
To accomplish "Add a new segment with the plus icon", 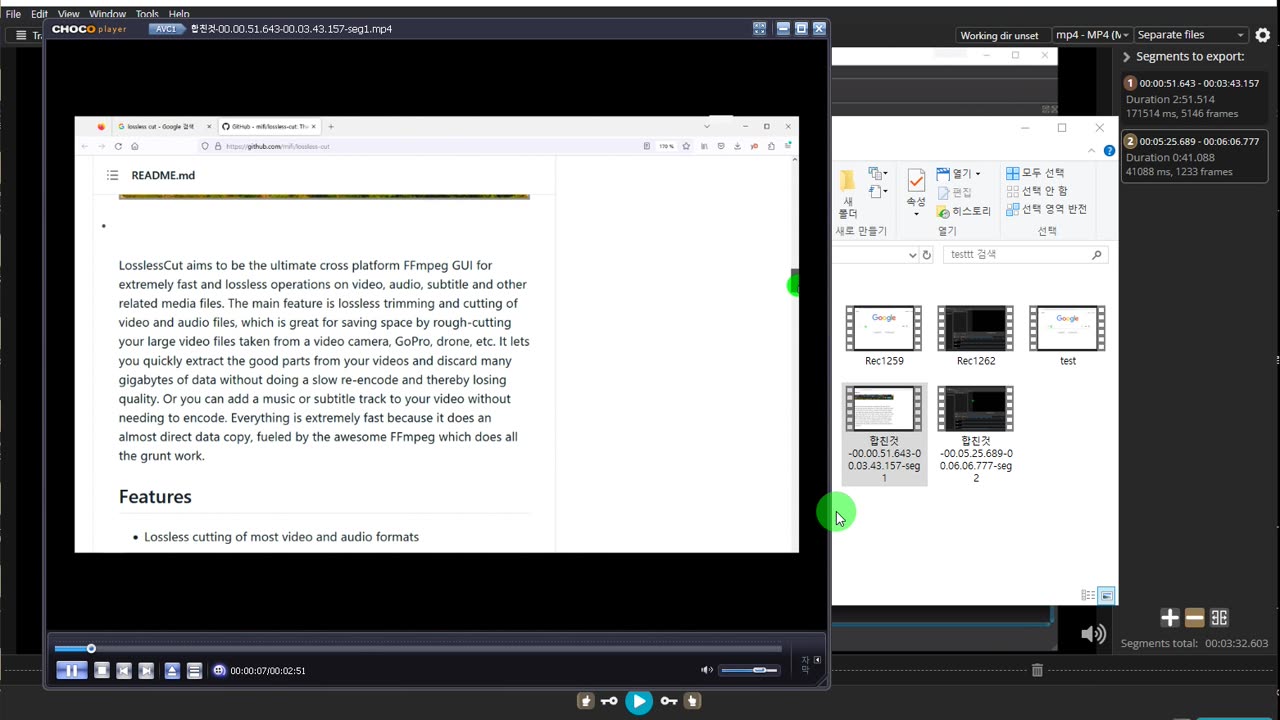I will (1169, 618).
